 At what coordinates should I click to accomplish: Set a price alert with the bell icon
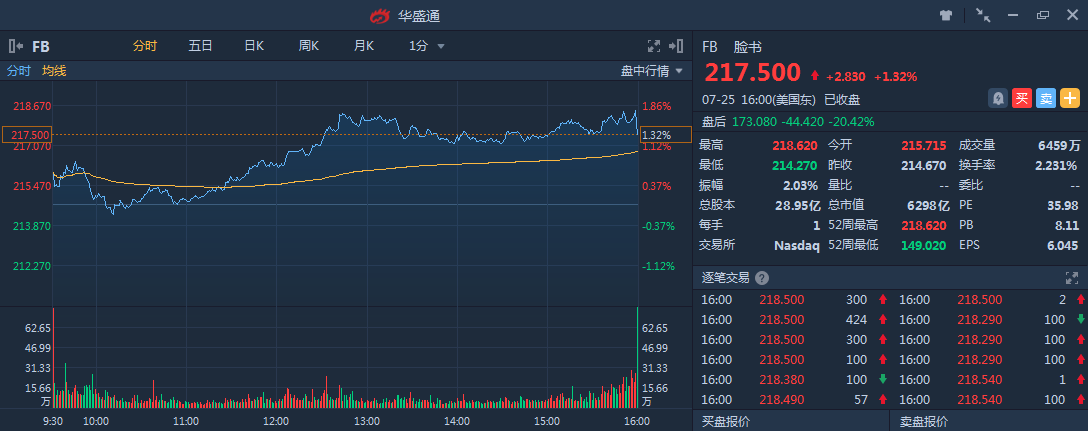coord(997,98)
